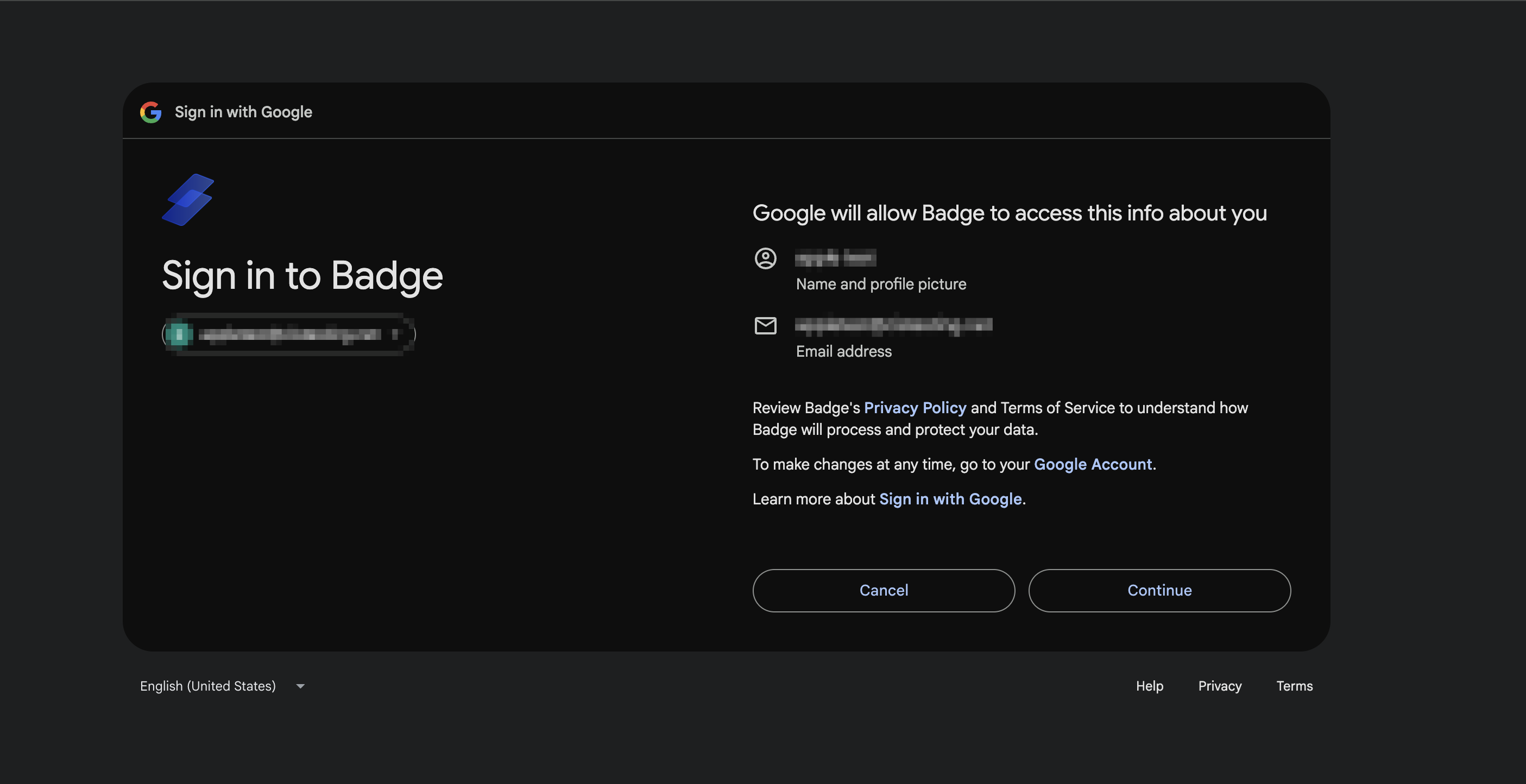Click the blue Badge app logo

(188, 200)
